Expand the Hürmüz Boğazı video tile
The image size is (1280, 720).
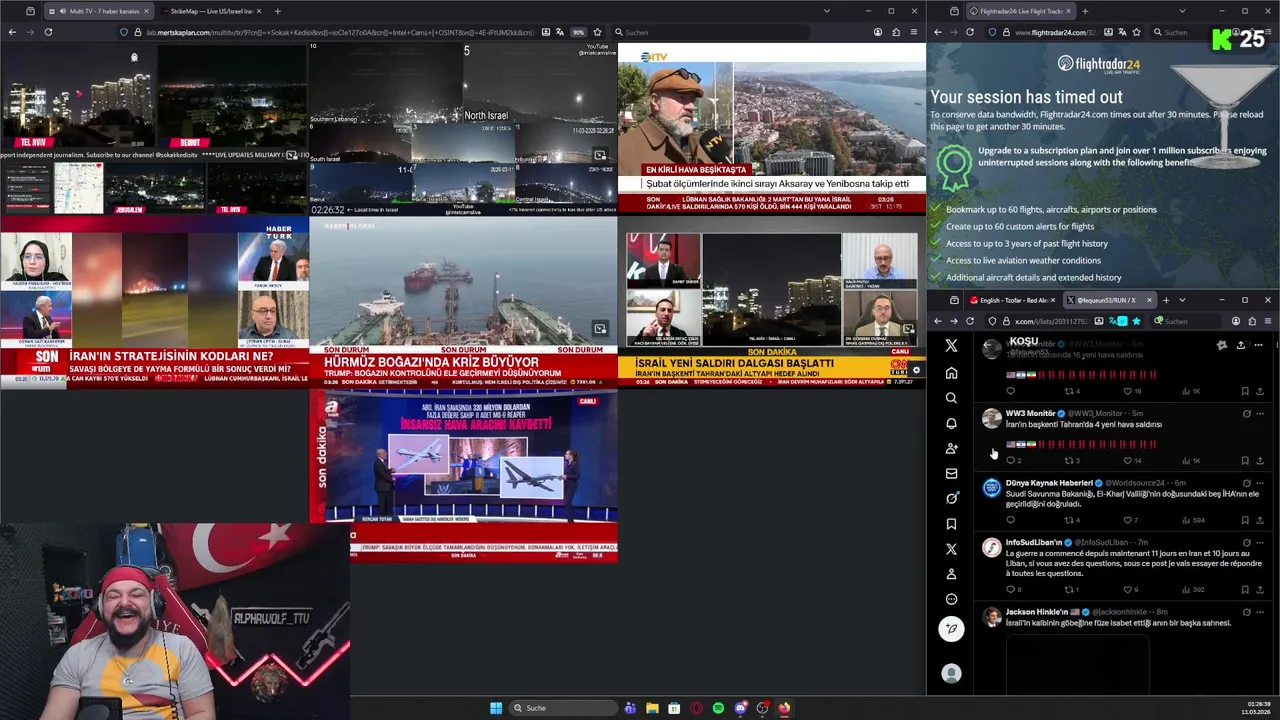(x=600, y=328)
